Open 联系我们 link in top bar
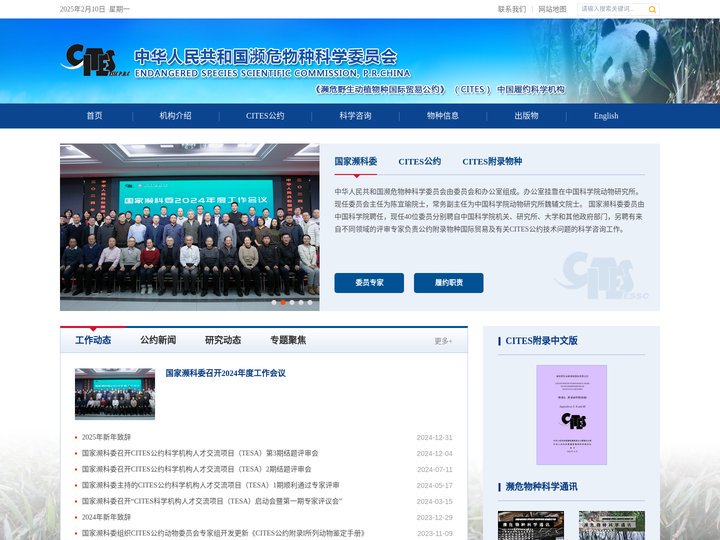This screenshot has height=540, width=720. coord(512,9)
